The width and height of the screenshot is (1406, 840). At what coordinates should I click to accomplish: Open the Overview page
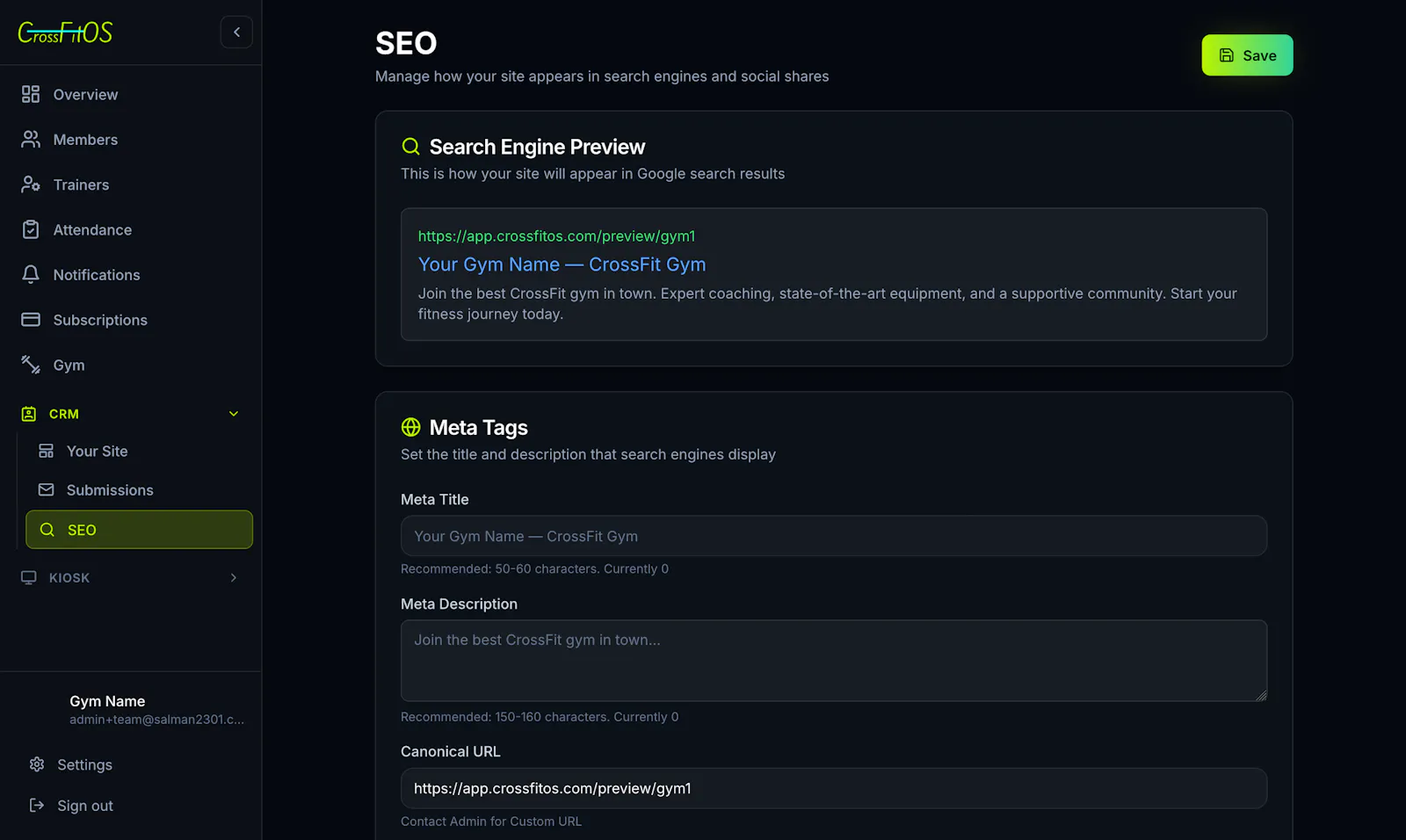[131, 94]
